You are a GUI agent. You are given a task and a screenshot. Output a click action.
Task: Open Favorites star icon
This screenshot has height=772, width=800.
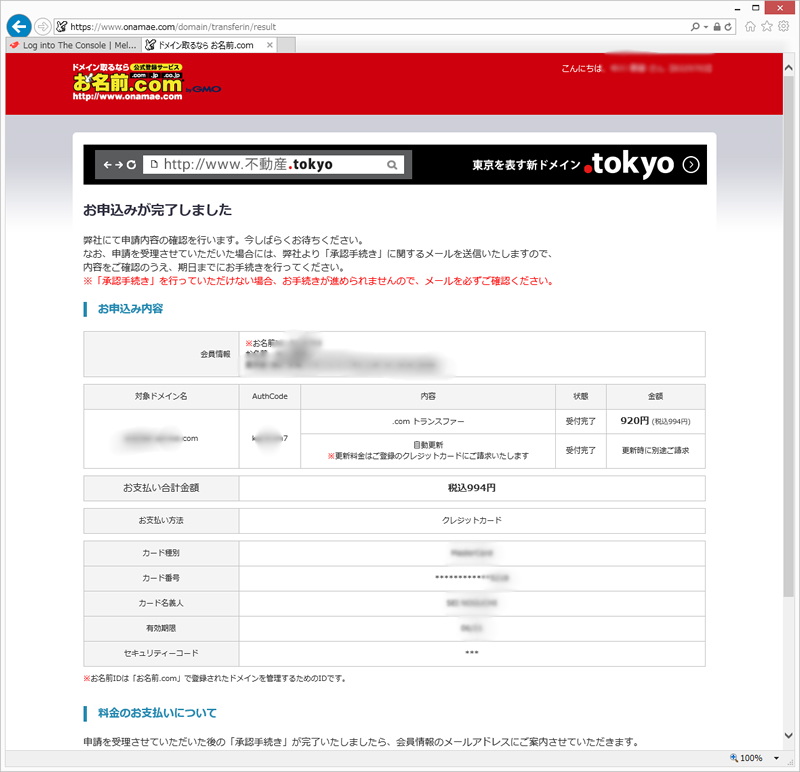[767, 27]
